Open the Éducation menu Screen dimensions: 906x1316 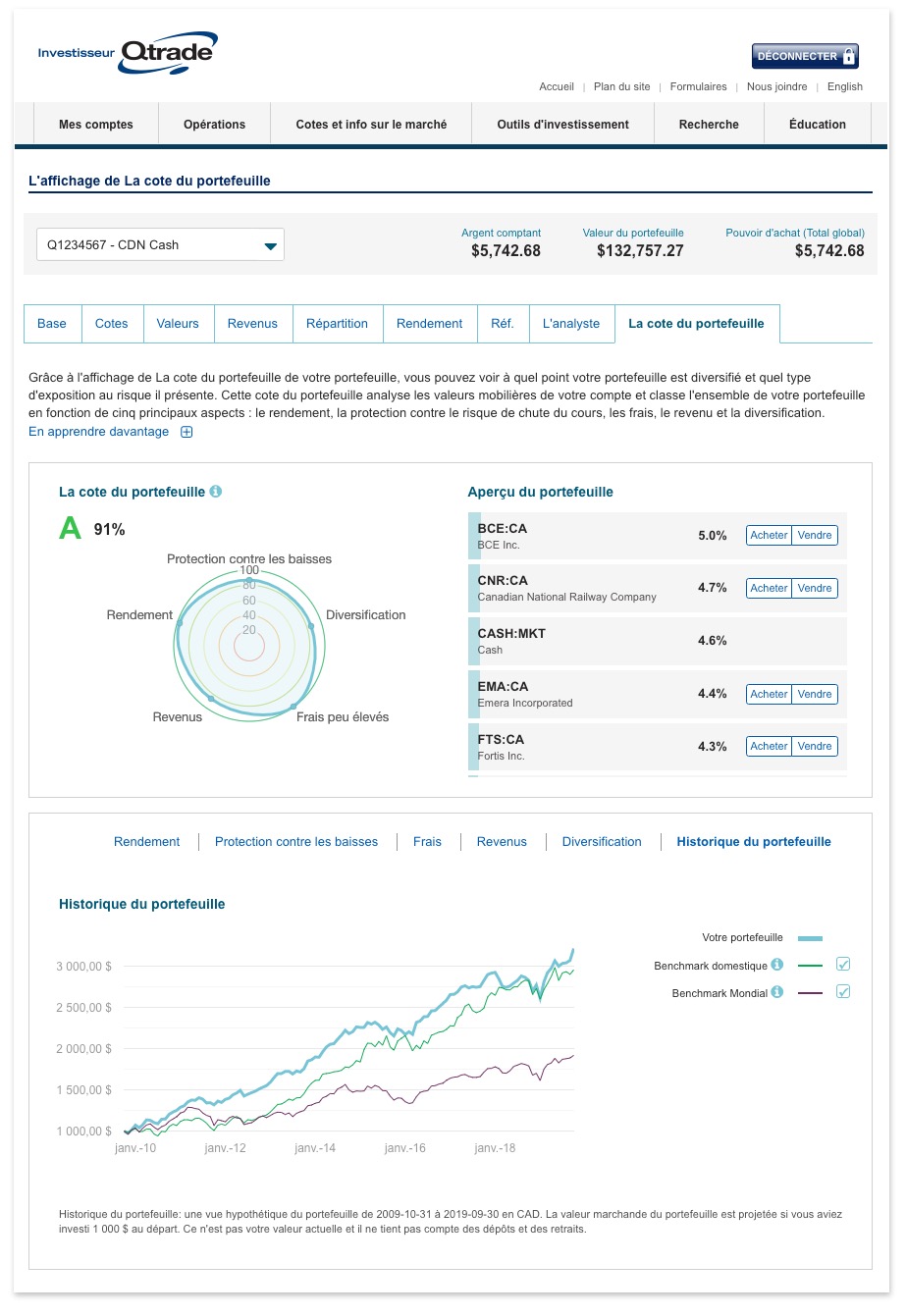coord(817,125)
